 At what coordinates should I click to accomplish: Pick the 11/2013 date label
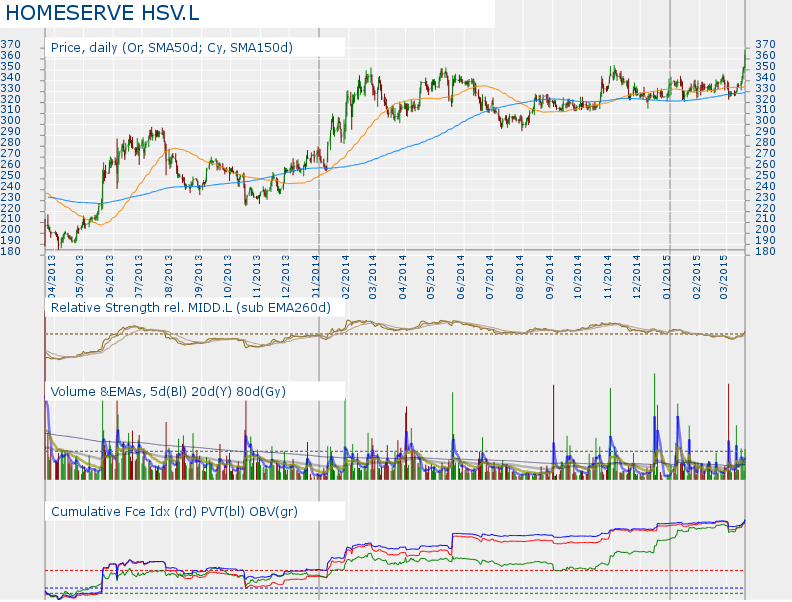point(257,275)
